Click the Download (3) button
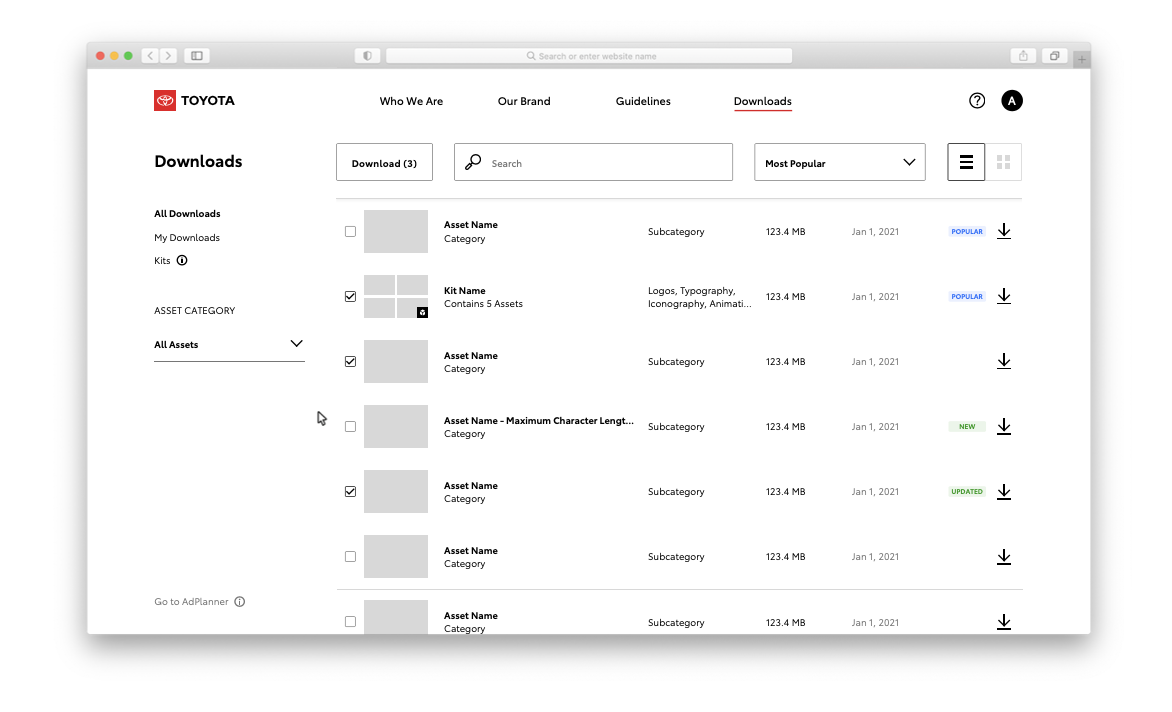This screenshot has height=712, width=1172. (x=384, y=162)
